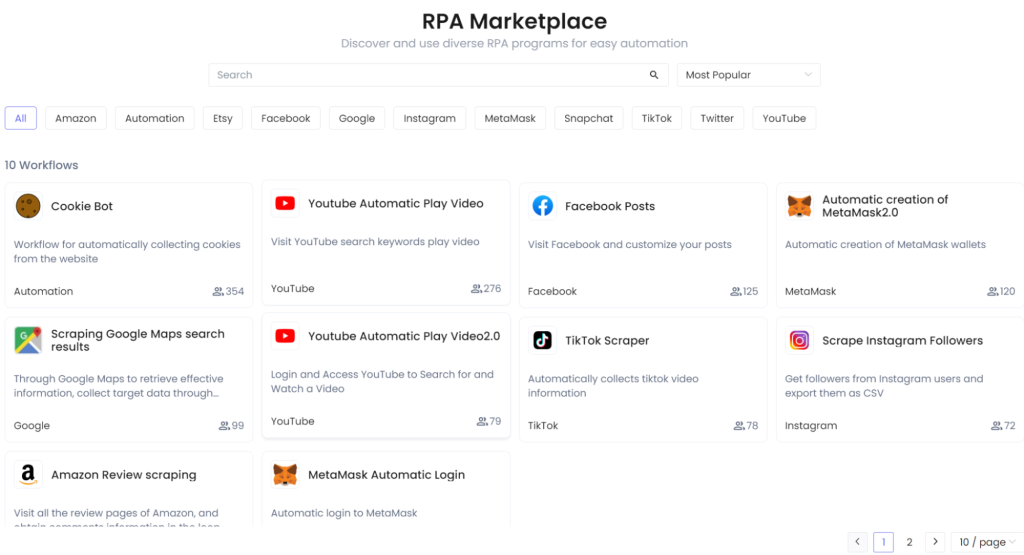Filter workflows by Google tag
The image size is (1024, 555).
pos(357,118)
